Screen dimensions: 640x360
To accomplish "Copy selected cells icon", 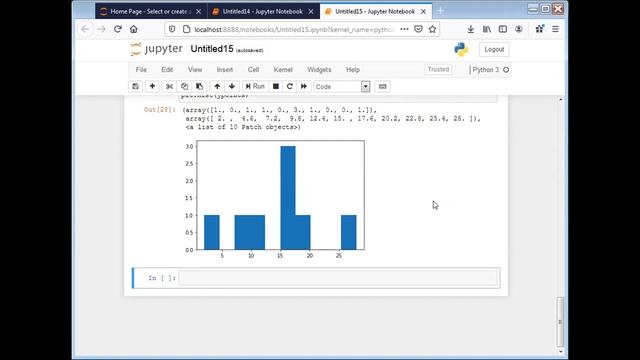I will click(x=184, y=87).
